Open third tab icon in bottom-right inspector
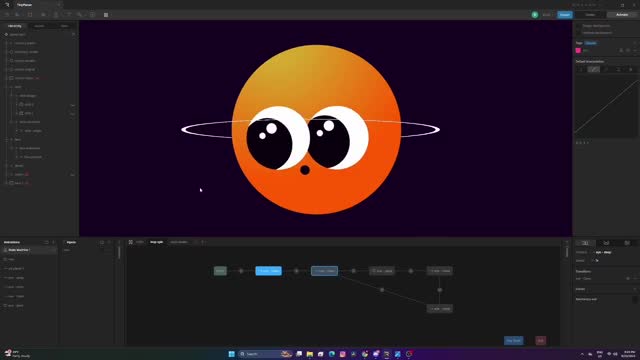 tap(627, 243)
